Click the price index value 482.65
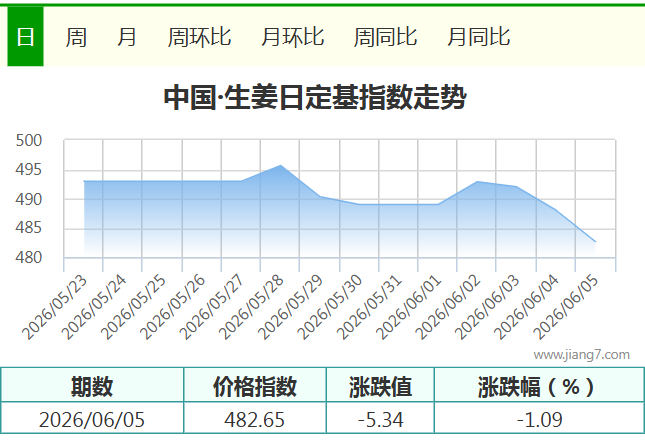The width and height of the screenshot is (645, 440). pyautogui.click(x=255, y=420)
